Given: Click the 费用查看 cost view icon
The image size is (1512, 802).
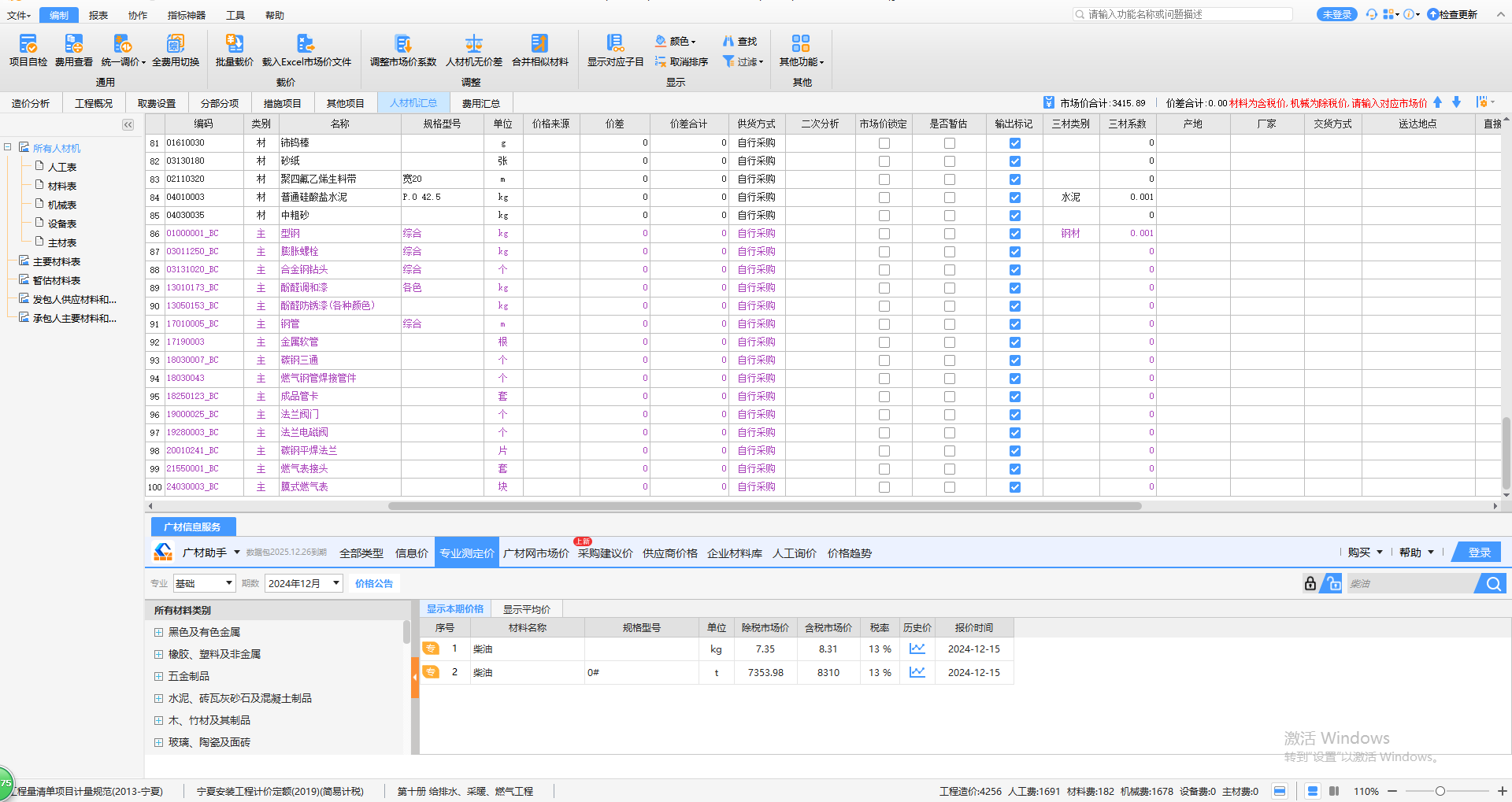Looking at the screenshot, I should [74, 43].
